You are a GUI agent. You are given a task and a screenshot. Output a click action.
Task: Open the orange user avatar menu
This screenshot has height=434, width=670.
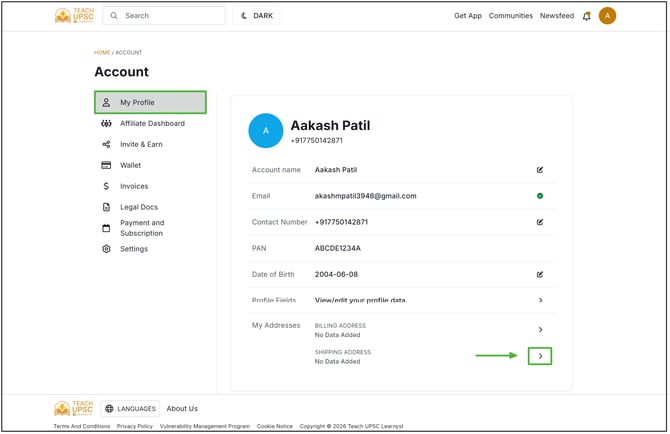click(609, 16)
